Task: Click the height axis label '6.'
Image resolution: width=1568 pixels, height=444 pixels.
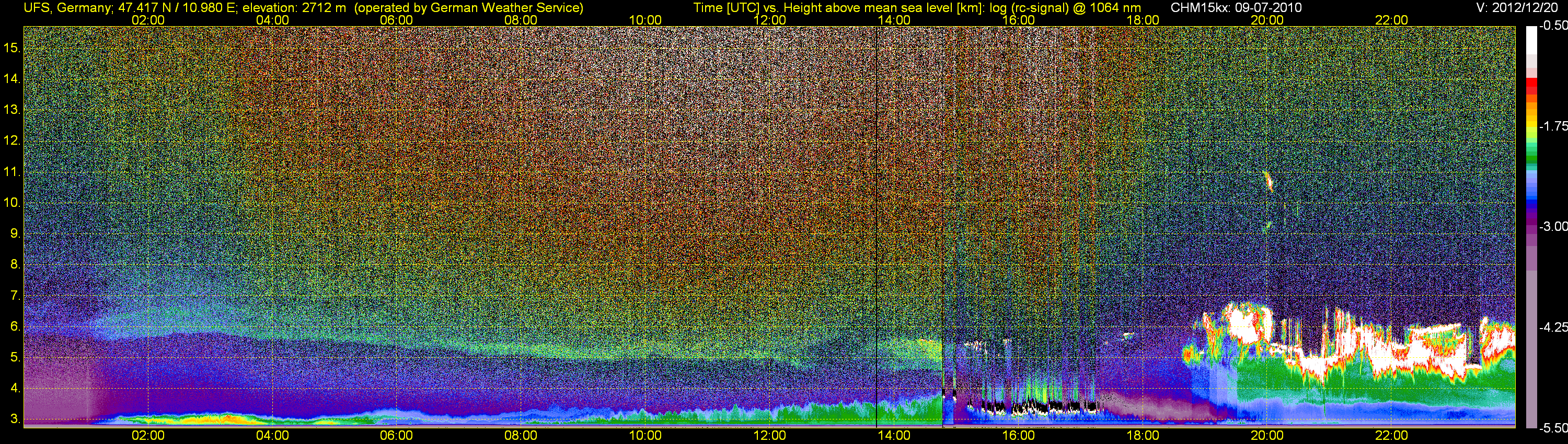Action: point(15,326)
